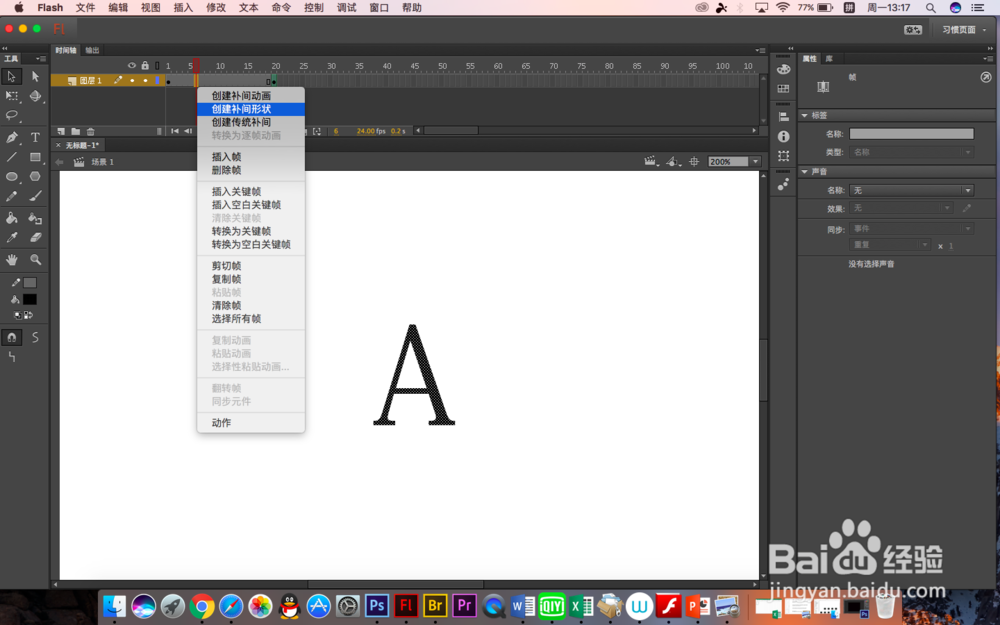Click swap colors icon in tools
Screen dimensions: 1000x625
pos(28,315)
